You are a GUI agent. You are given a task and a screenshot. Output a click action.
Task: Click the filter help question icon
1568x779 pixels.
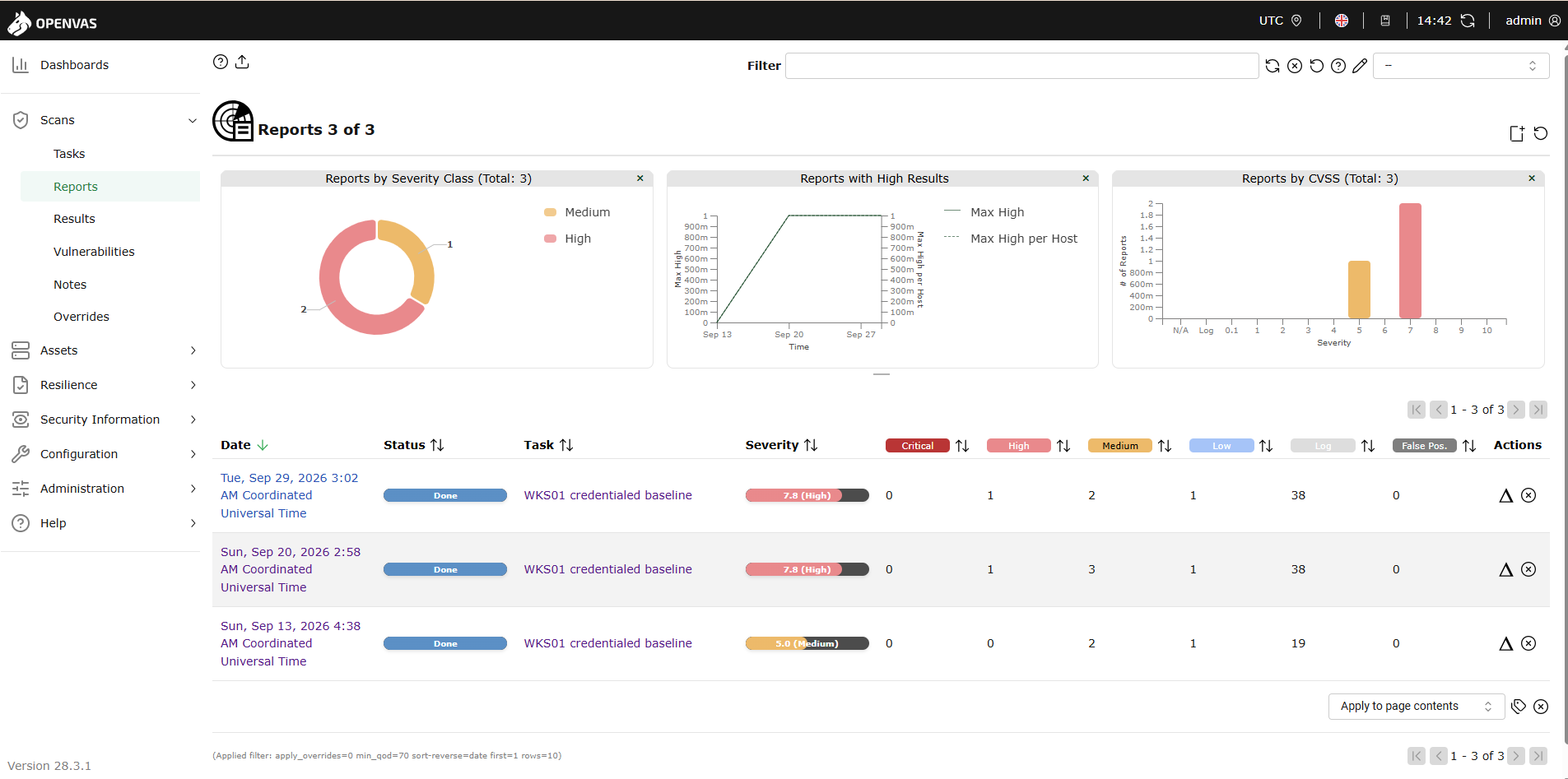click(1338, 66)
